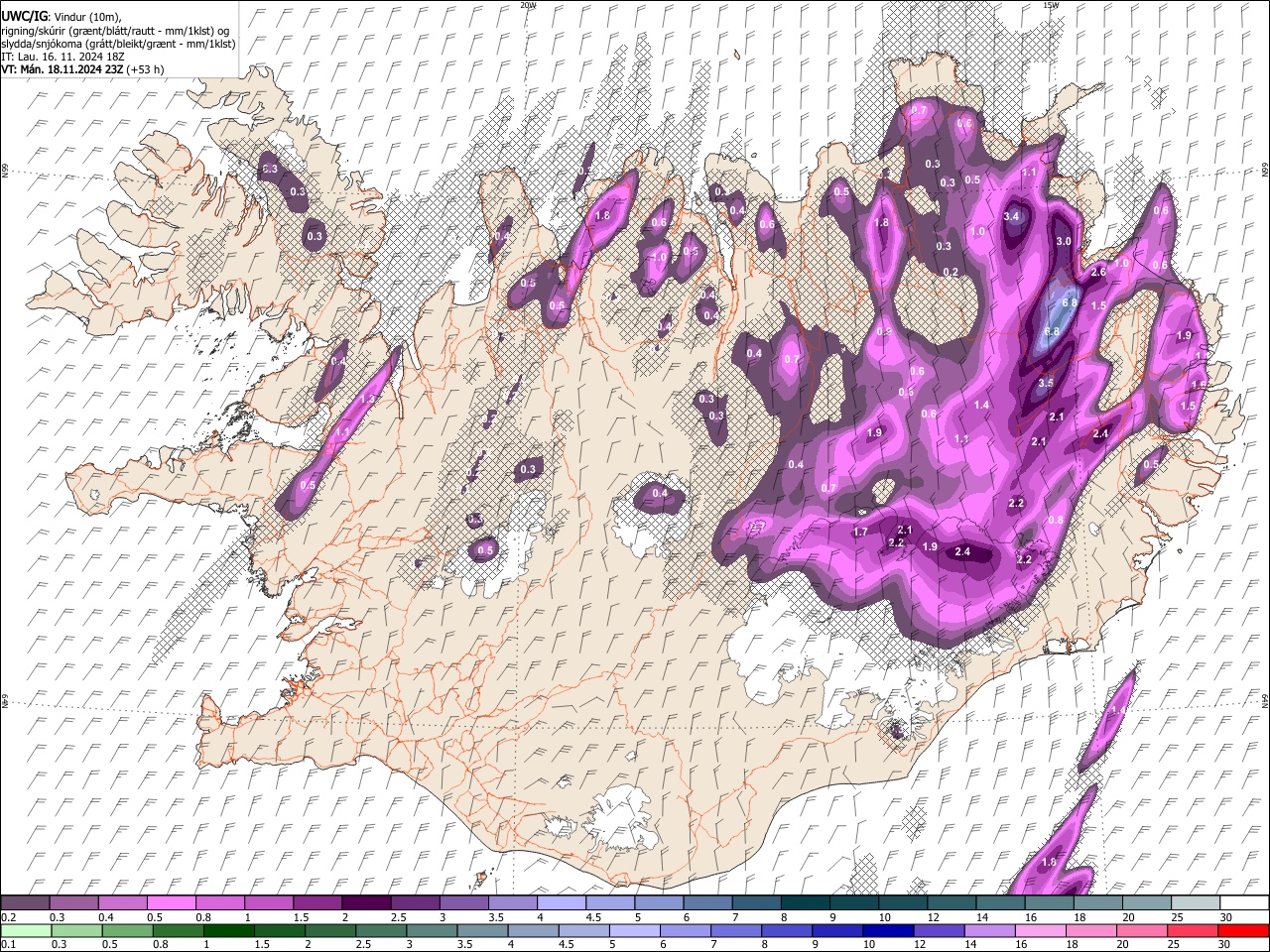Select upper legend pale grey swatch between 25 and 30
Image resolution: width=1270 pixels, height=952 pixels.
[x=1197, y=902]
